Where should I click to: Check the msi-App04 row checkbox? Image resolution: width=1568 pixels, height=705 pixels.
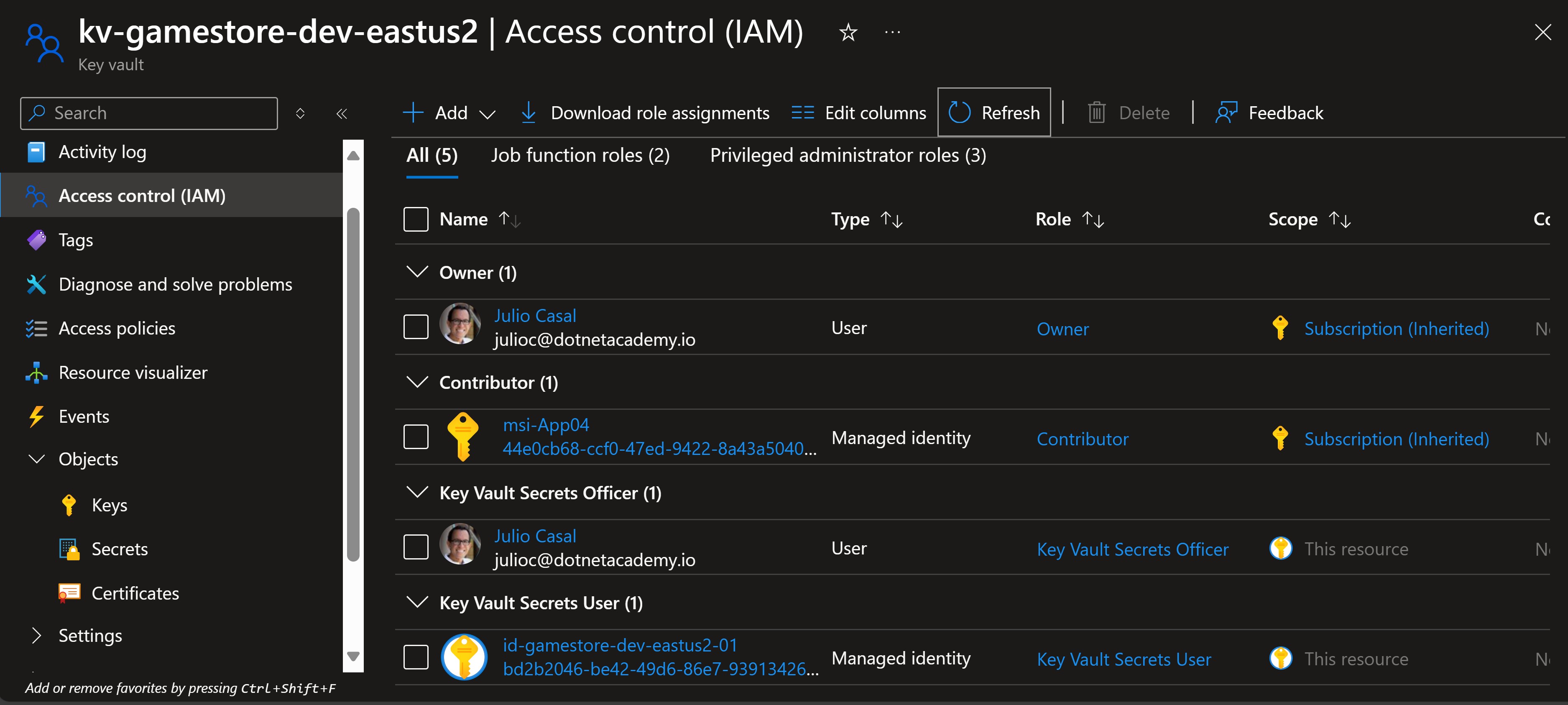click(416, 437)
